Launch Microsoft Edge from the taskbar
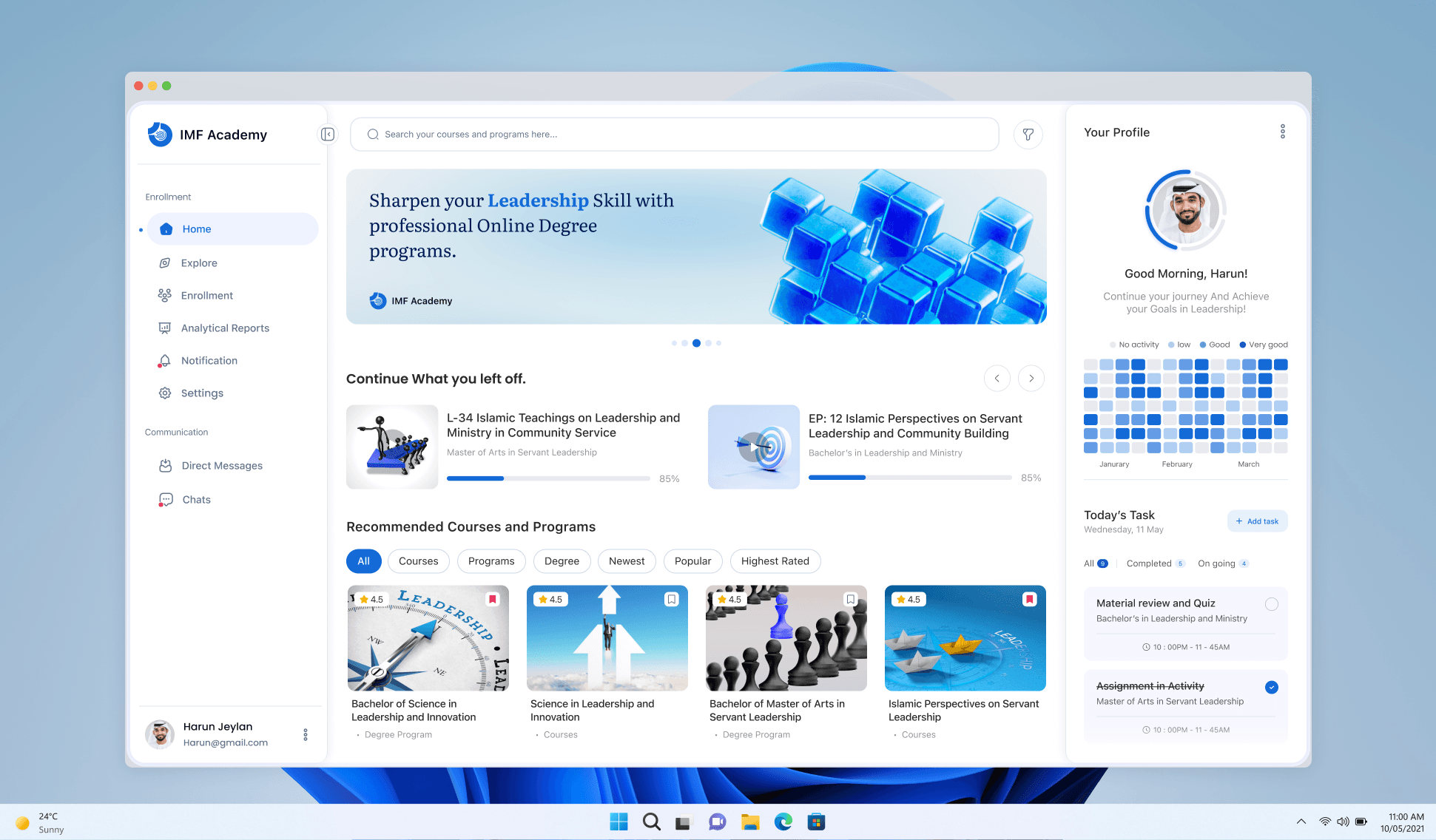Image resolution: width=1436 pixels, height=840 pixels. point(783,821)
